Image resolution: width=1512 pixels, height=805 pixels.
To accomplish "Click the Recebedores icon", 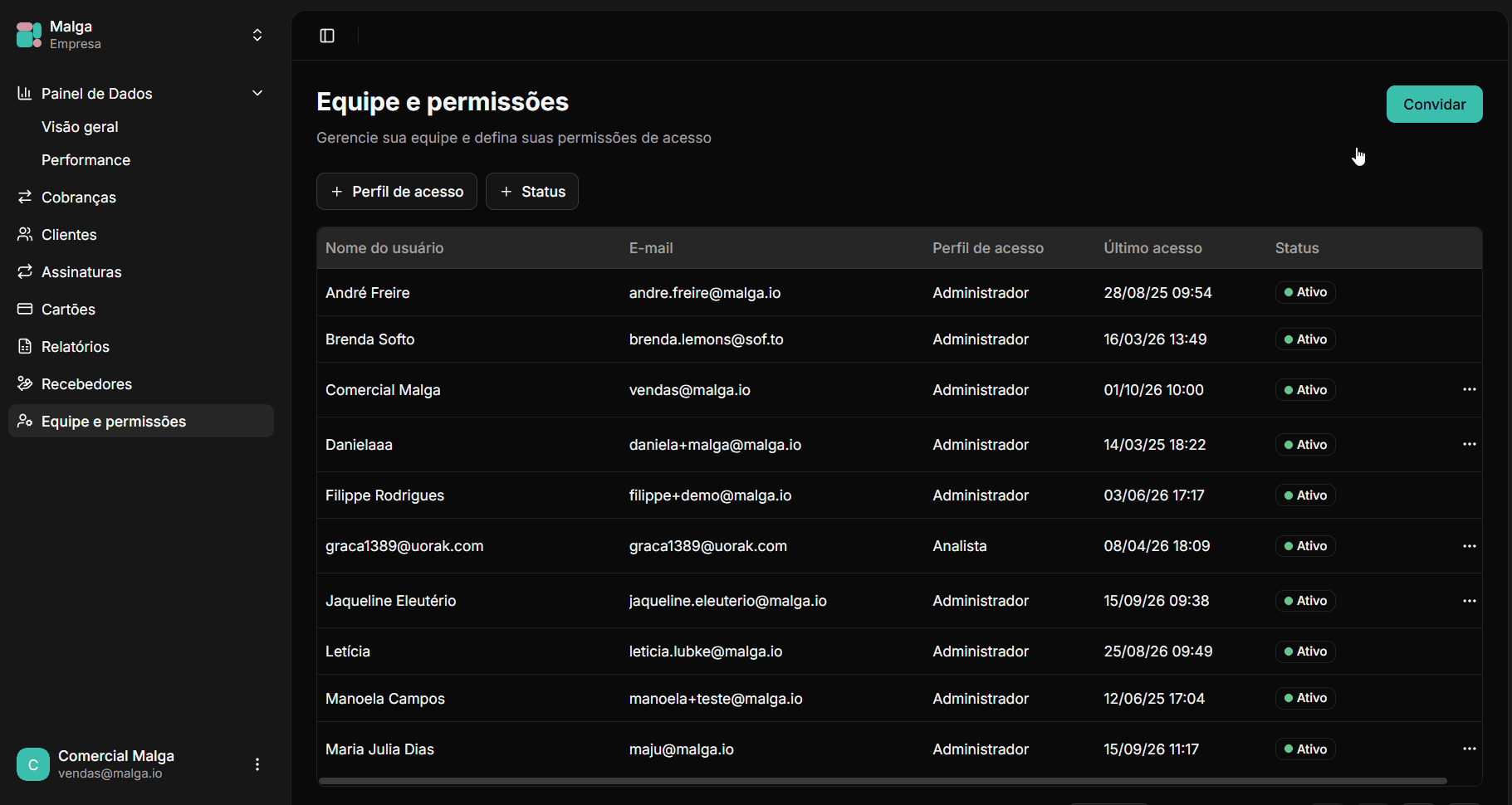I will tap(25, 383).
